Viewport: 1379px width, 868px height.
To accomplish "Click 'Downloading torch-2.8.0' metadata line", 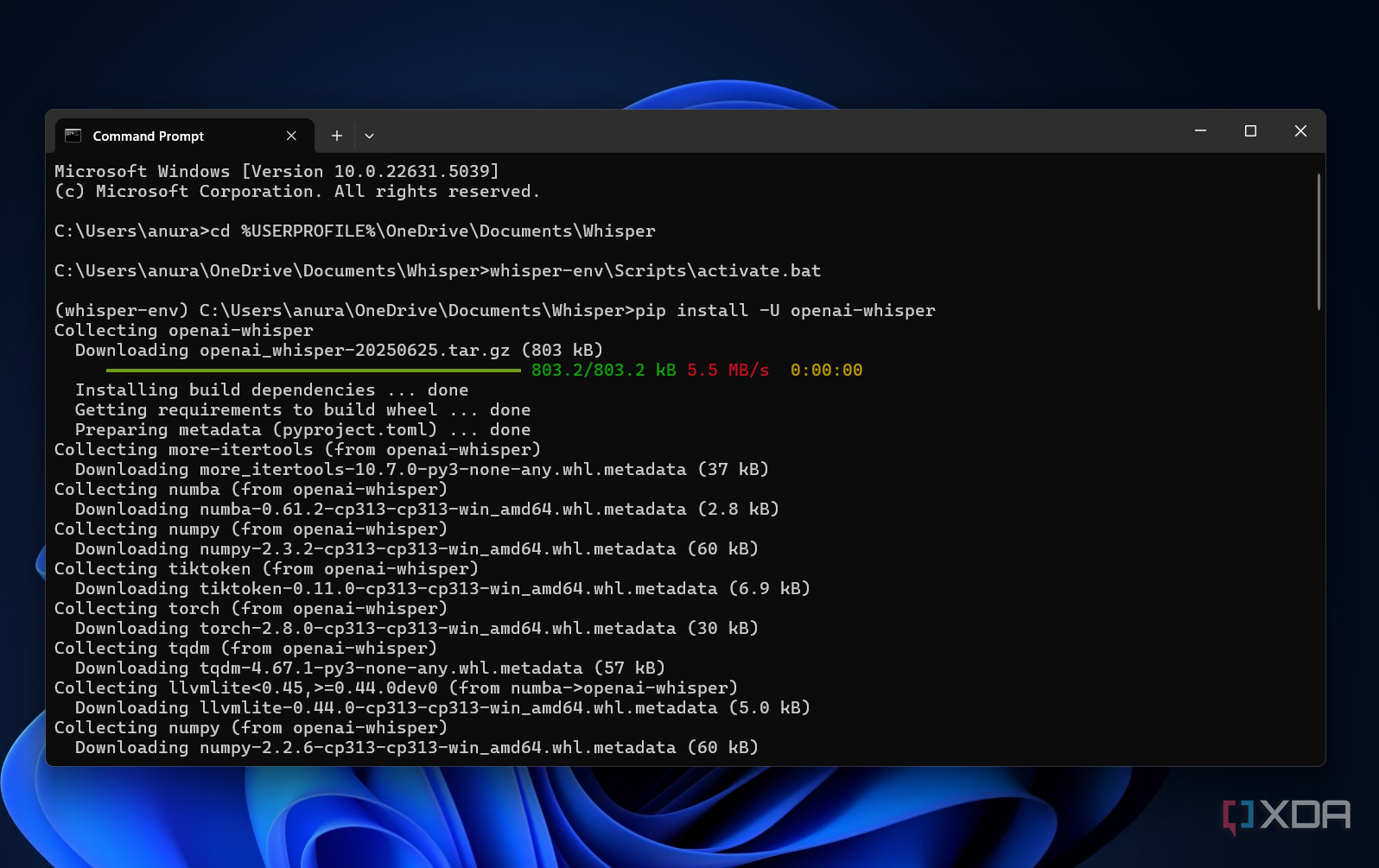I will point(416,628).
